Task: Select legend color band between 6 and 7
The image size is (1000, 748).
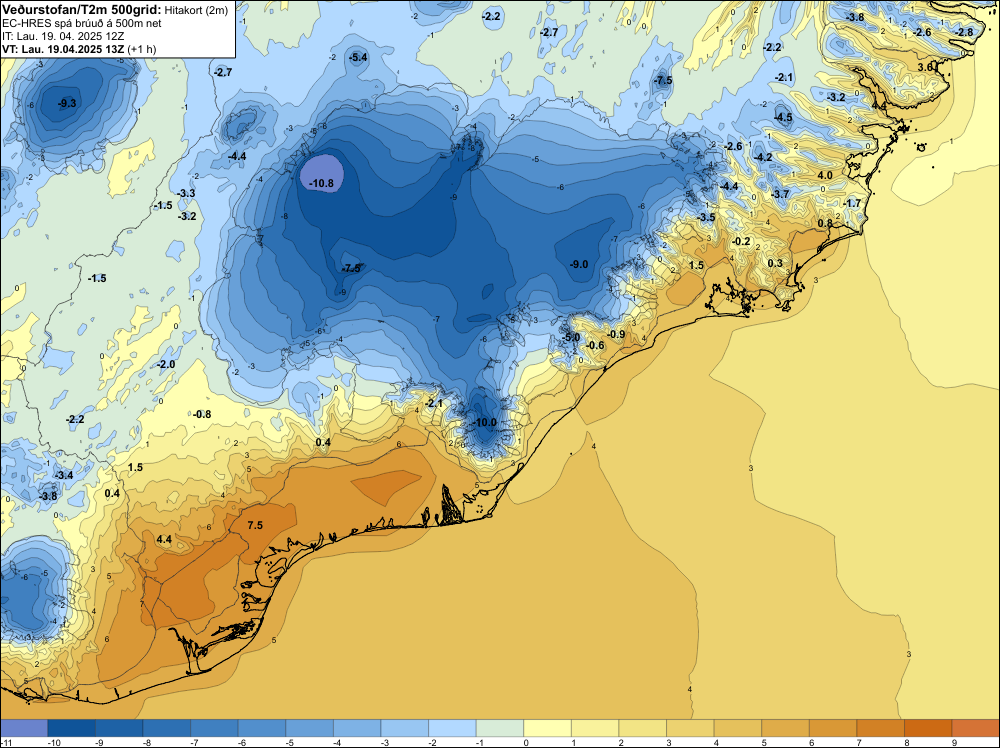Action: click(x=833, y=728)
